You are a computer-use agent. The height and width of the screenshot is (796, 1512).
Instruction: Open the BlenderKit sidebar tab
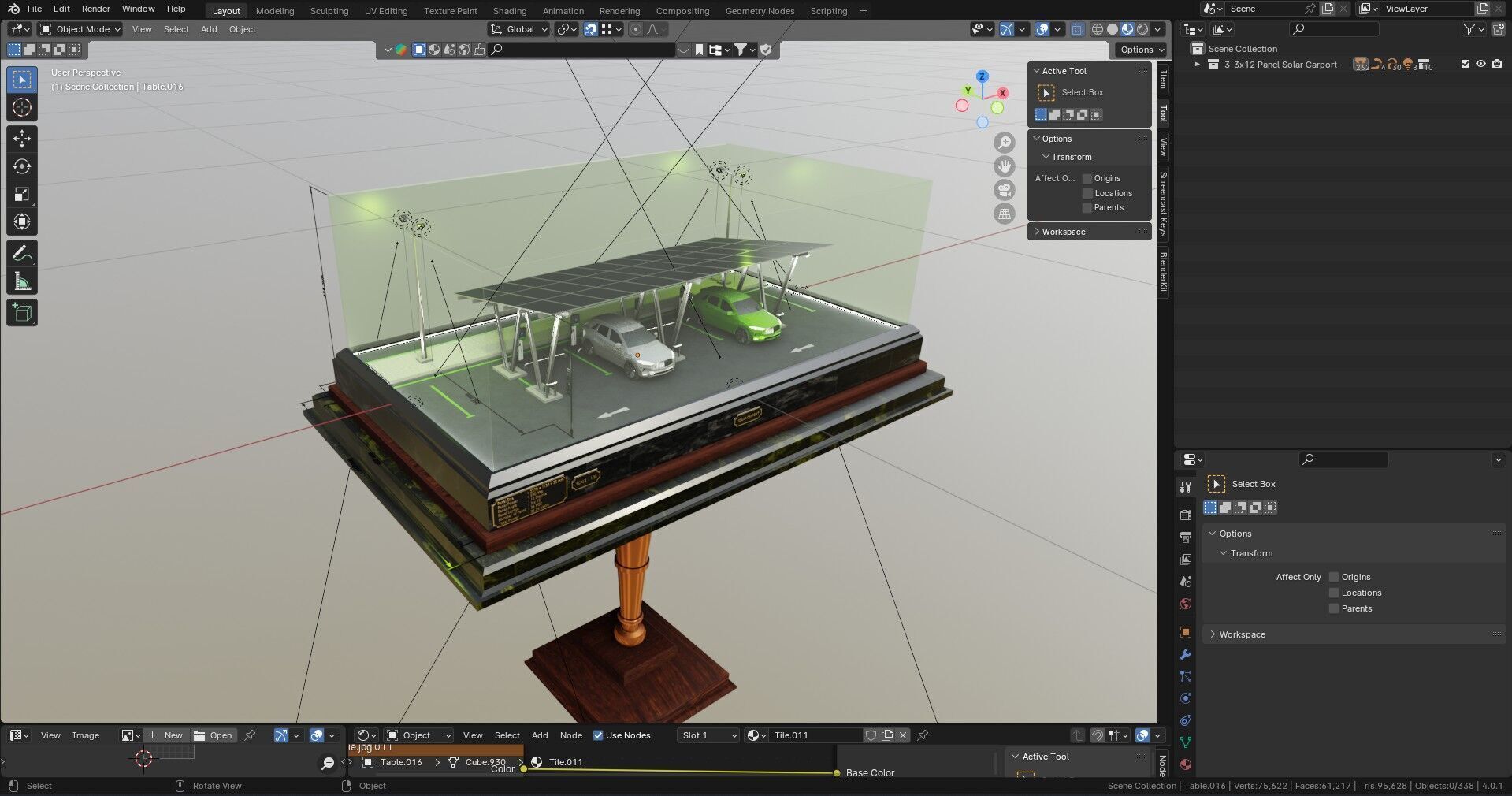tap(1163, 272)
